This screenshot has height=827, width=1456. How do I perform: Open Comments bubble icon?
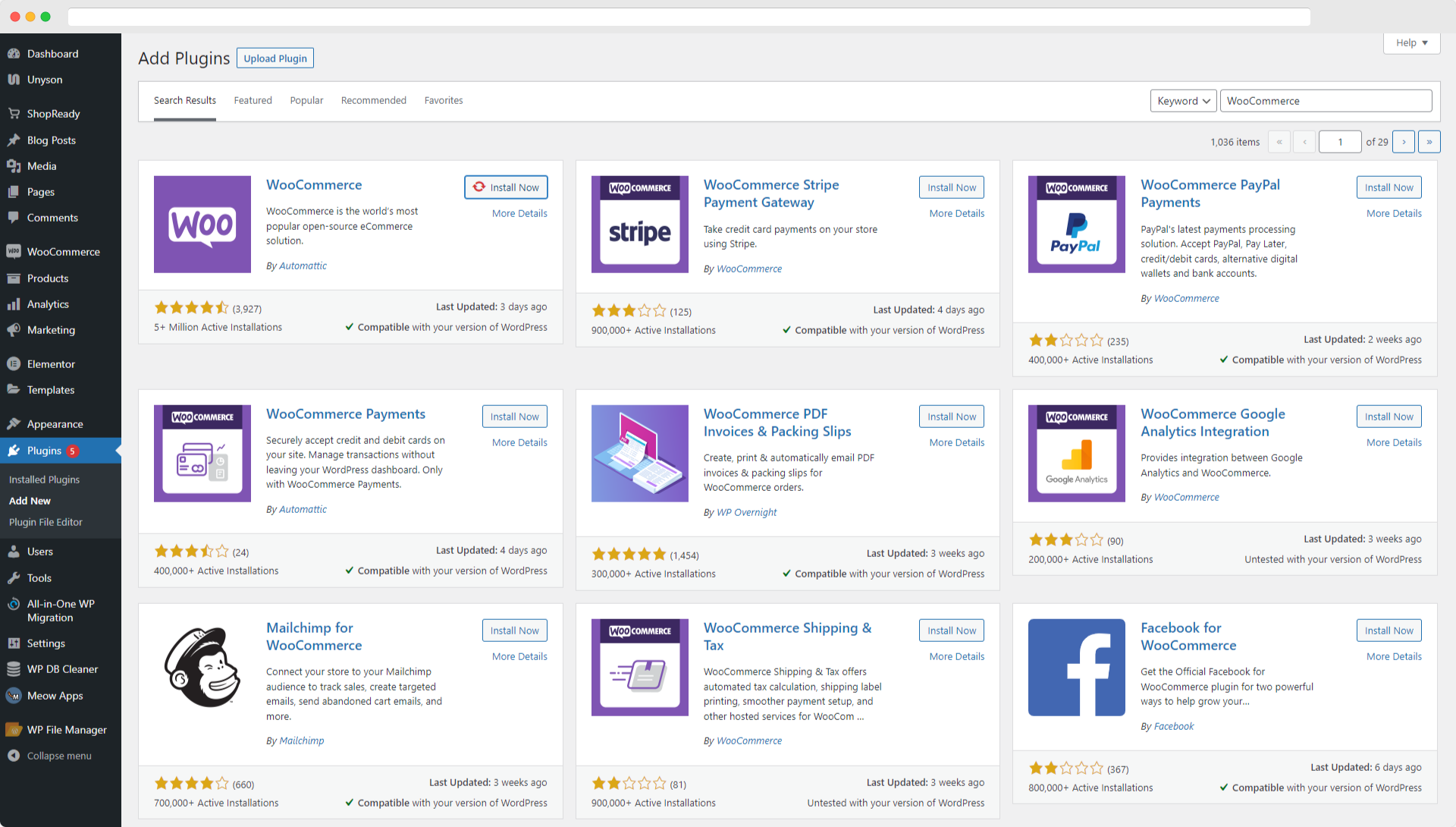(x=14, y=218)
